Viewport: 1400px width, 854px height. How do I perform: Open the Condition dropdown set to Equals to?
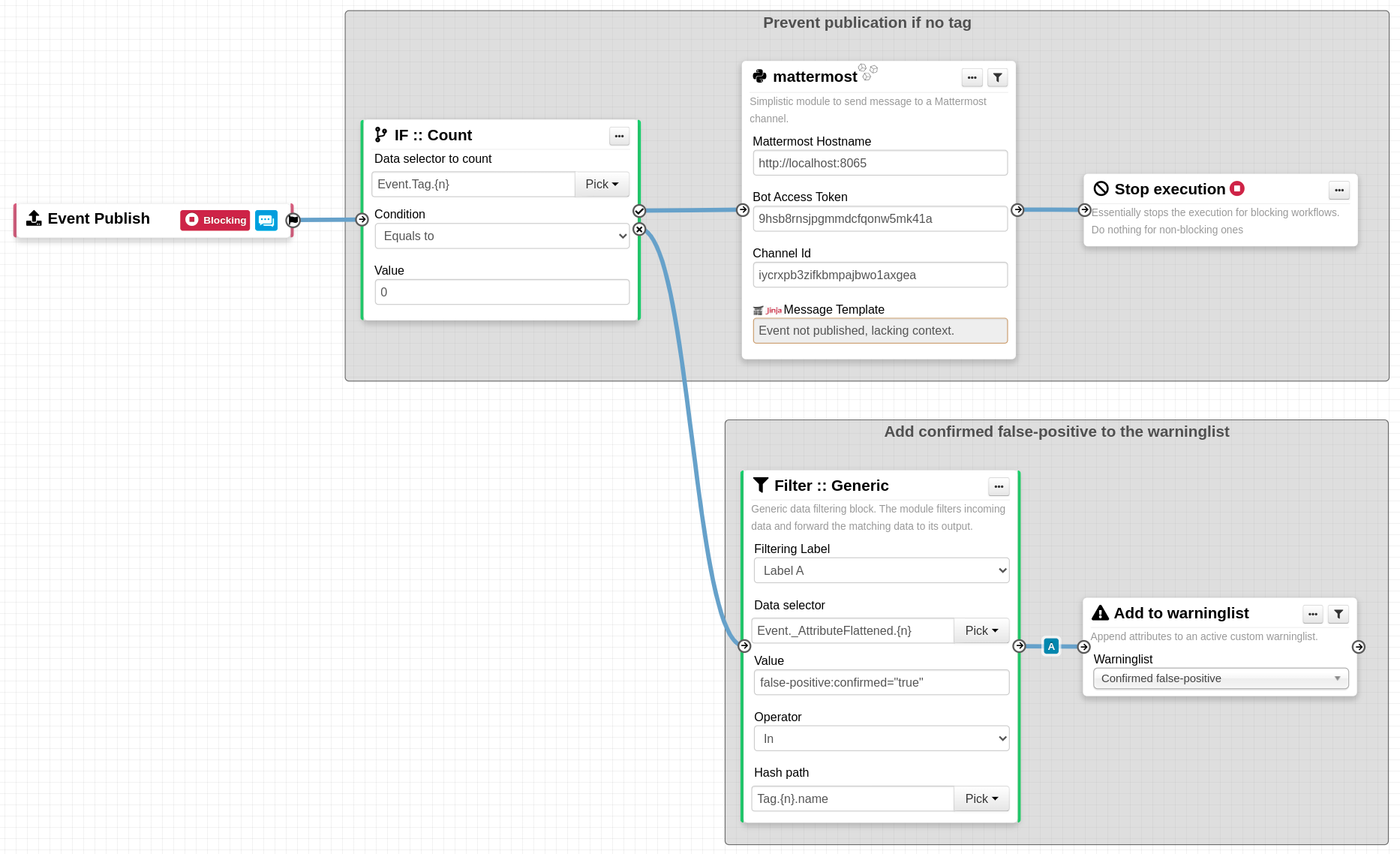click(502, 236)
